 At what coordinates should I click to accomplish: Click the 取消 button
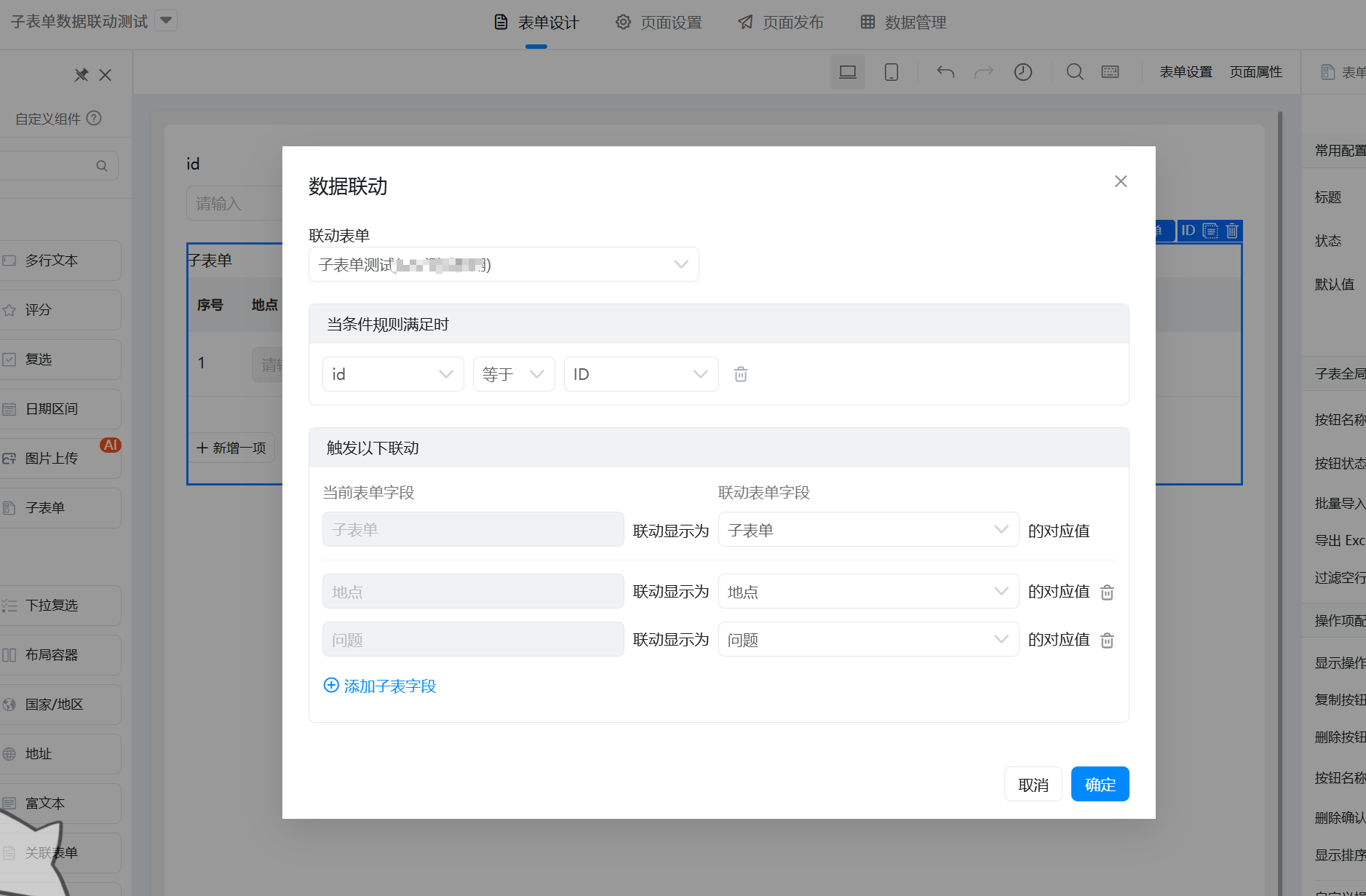coord(1033,784)
